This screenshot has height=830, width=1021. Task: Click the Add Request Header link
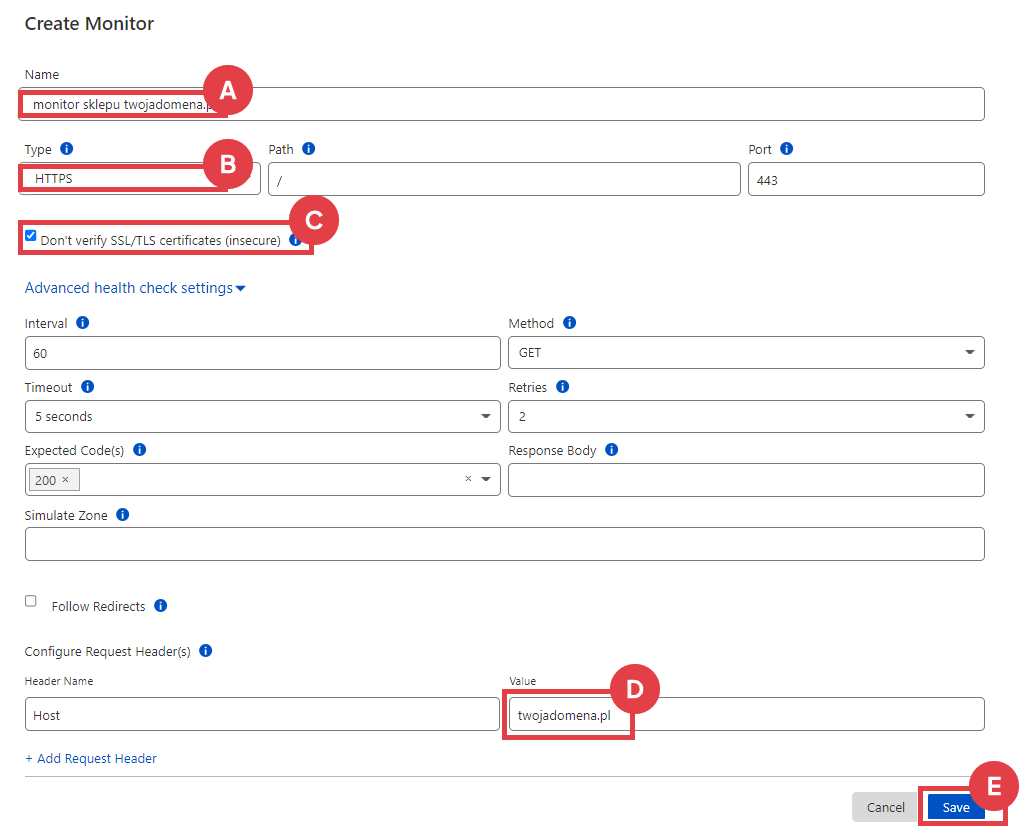[x=91, y=758]
